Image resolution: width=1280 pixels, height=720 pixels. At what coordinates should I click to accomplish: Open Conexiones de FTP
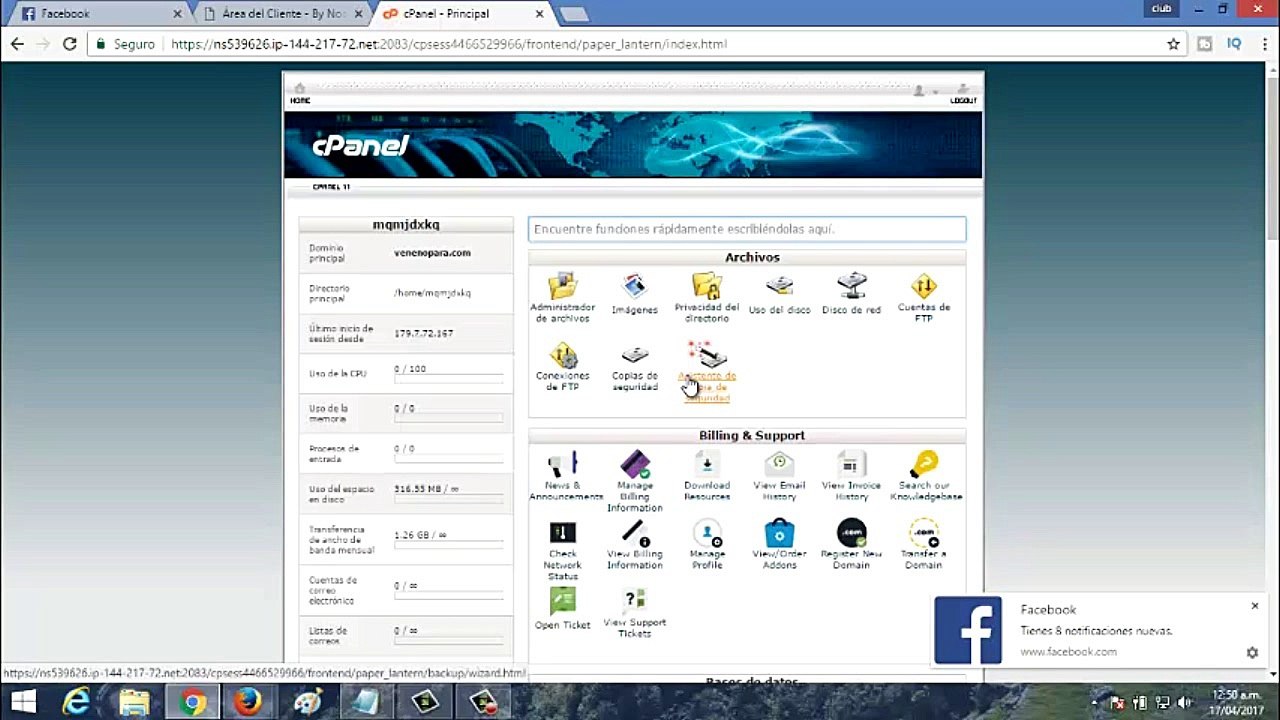click(562, 355)
